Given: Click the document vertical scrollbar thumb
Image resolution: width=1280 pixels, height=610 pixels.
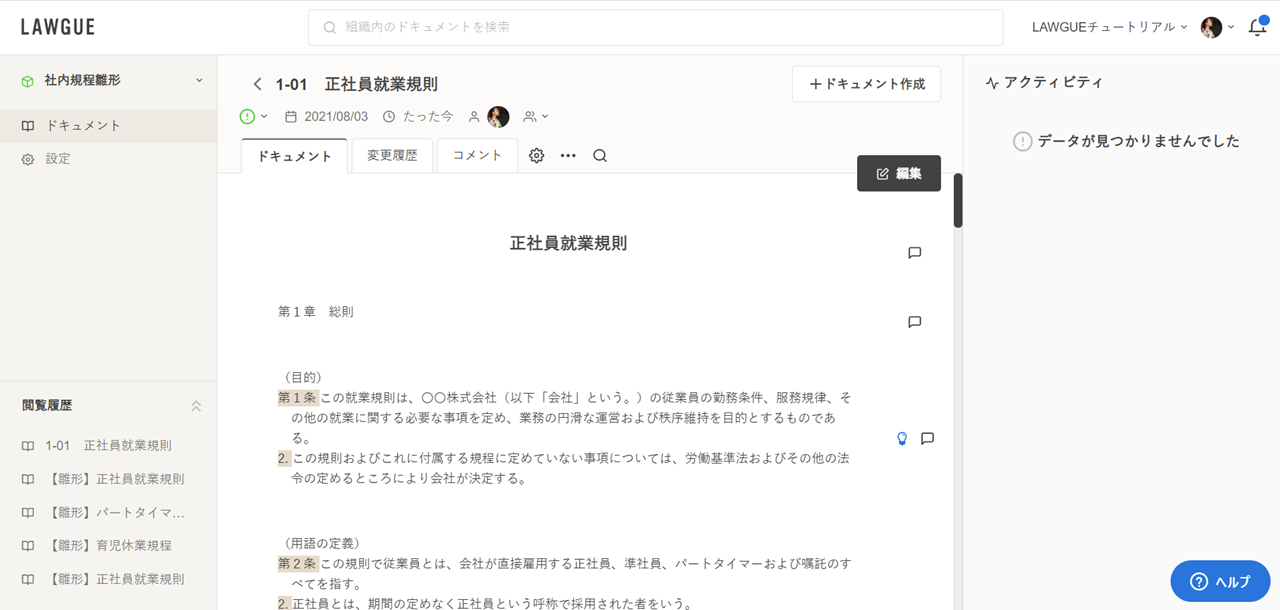Looking at the screenshot, I should point(957,200).
